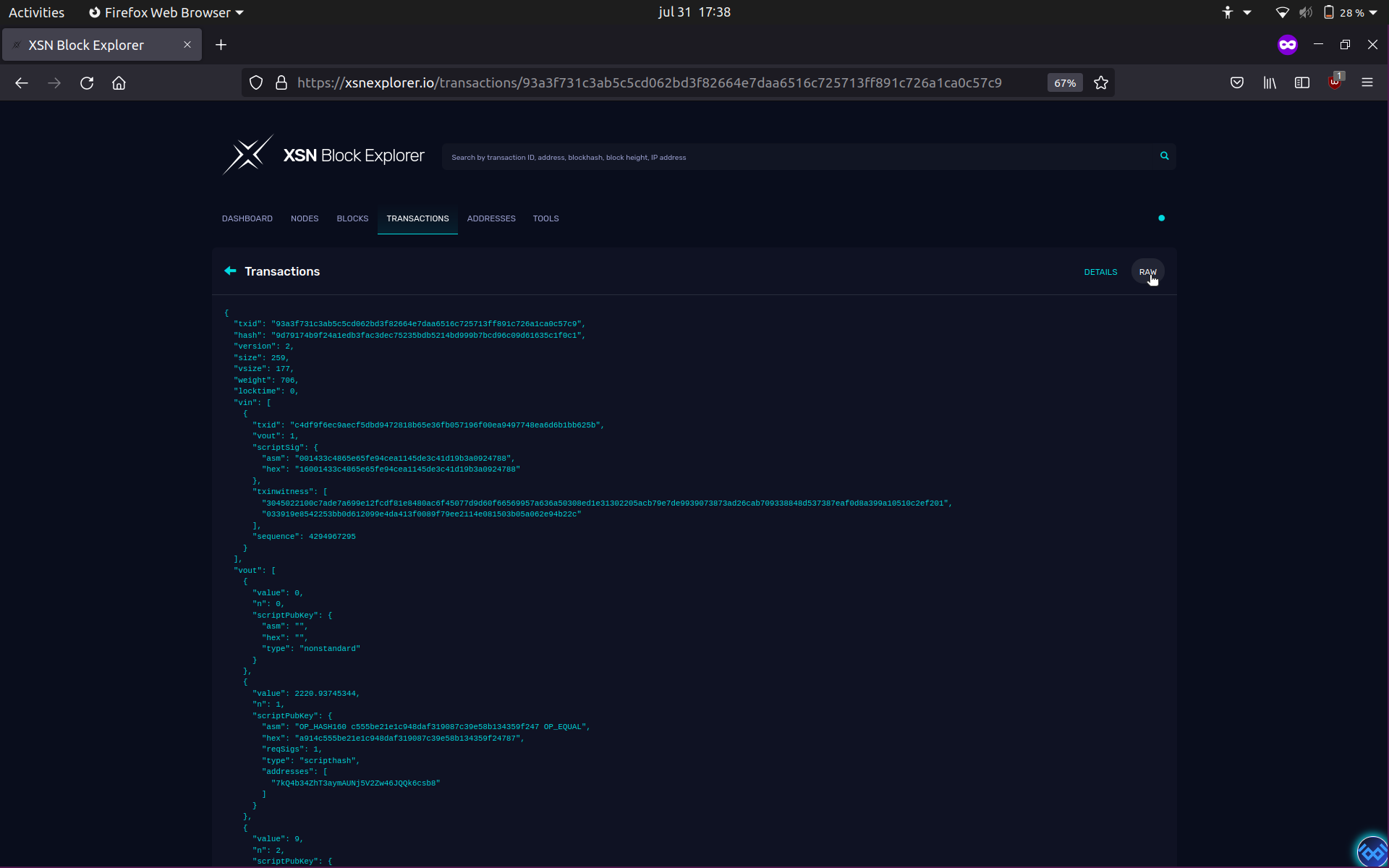Click the "weight": 706 line
The height and width of the screenshot is (868, 1389).
[x=266, y=380]
